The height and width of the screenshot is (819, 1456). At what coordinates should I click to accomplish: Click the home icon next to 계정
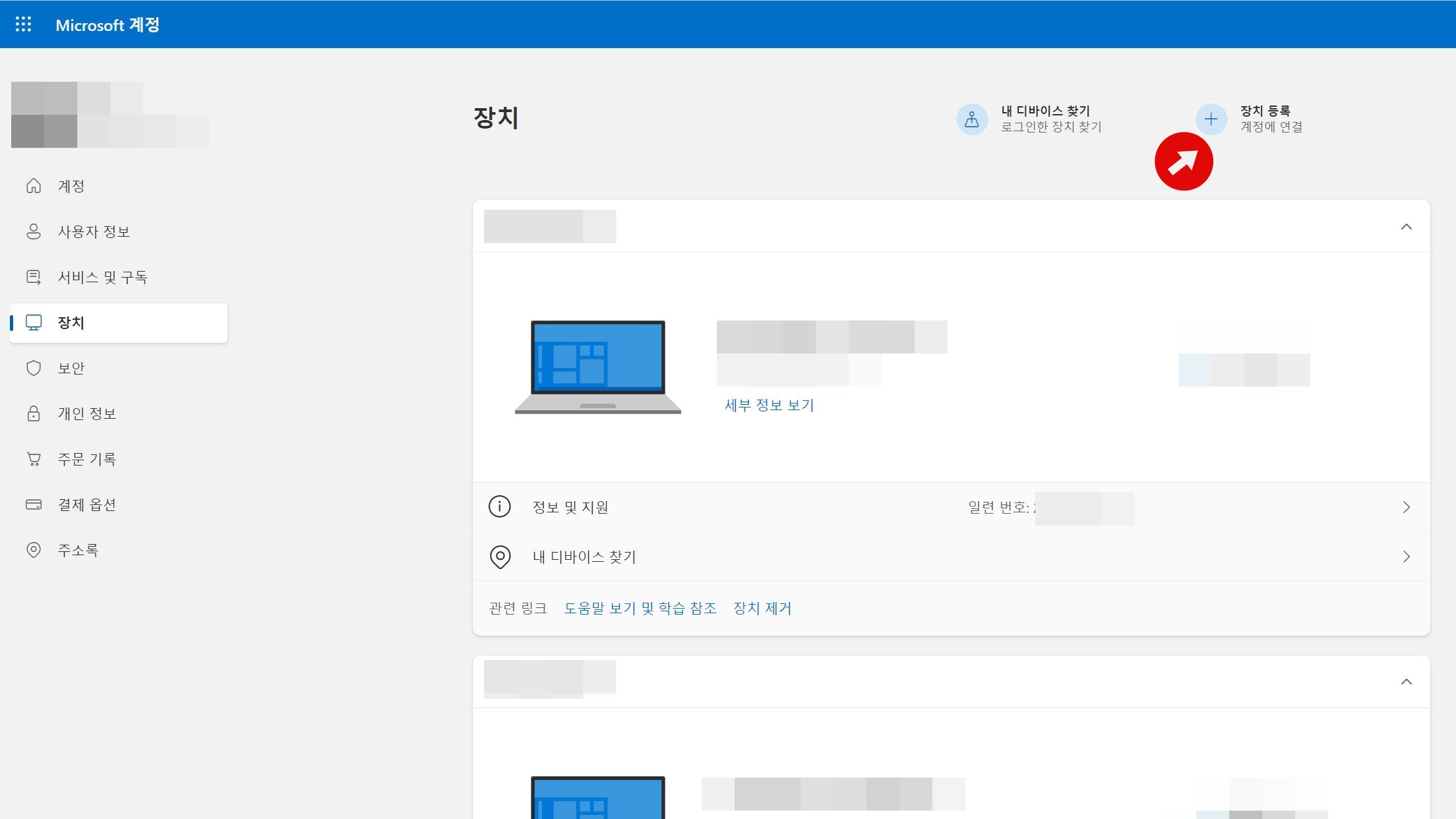[34, 186]
